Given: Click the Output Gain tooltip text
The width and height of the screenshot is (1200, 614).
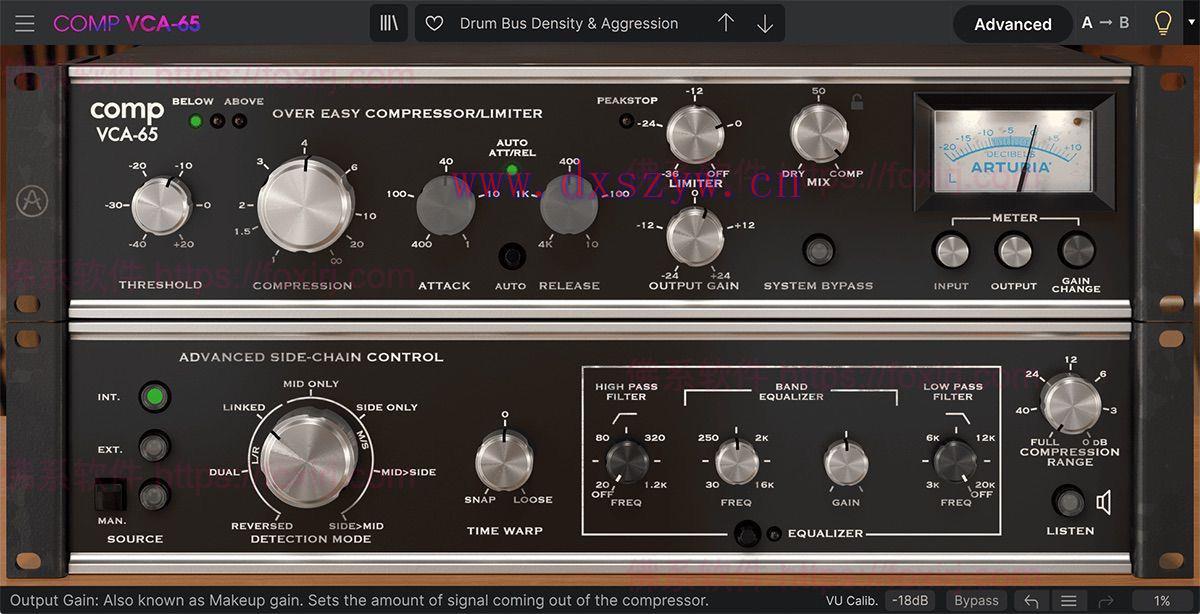Looking at the screenshot, I should (360, 600).
